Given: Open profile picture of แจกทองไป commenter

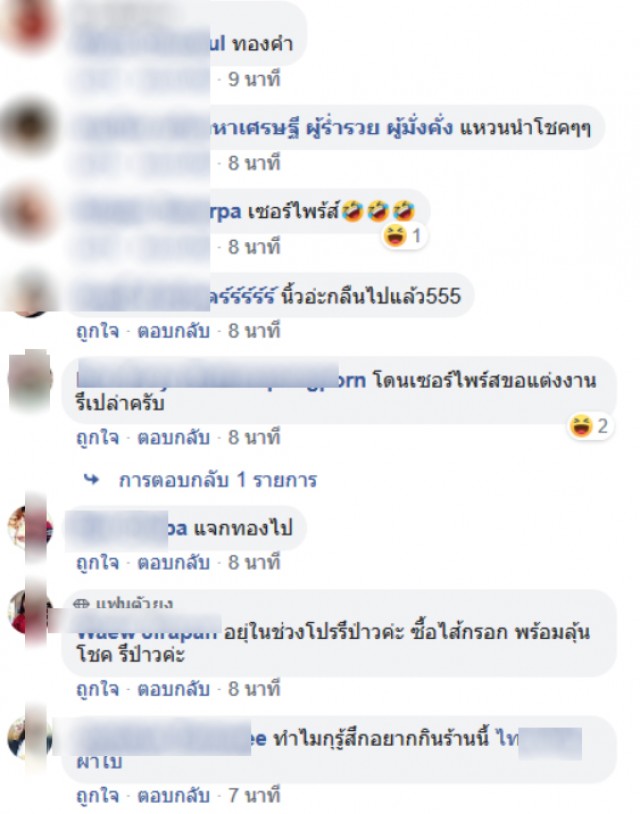Looking at the screenshot, I should pyautogui.click(x=30, y=526).
